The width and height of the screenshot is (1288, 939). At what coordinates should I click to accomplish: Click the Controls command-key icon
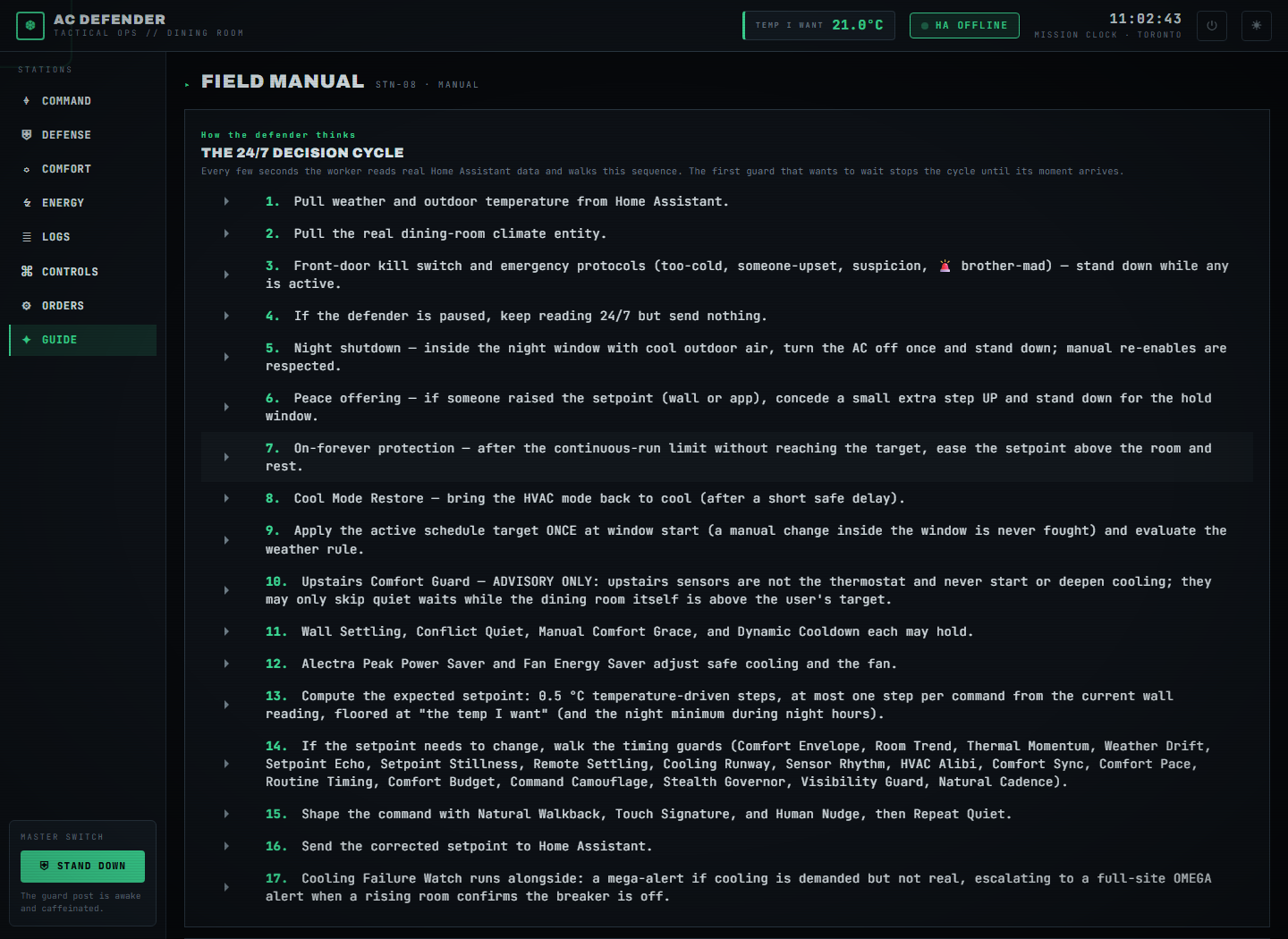27,271
